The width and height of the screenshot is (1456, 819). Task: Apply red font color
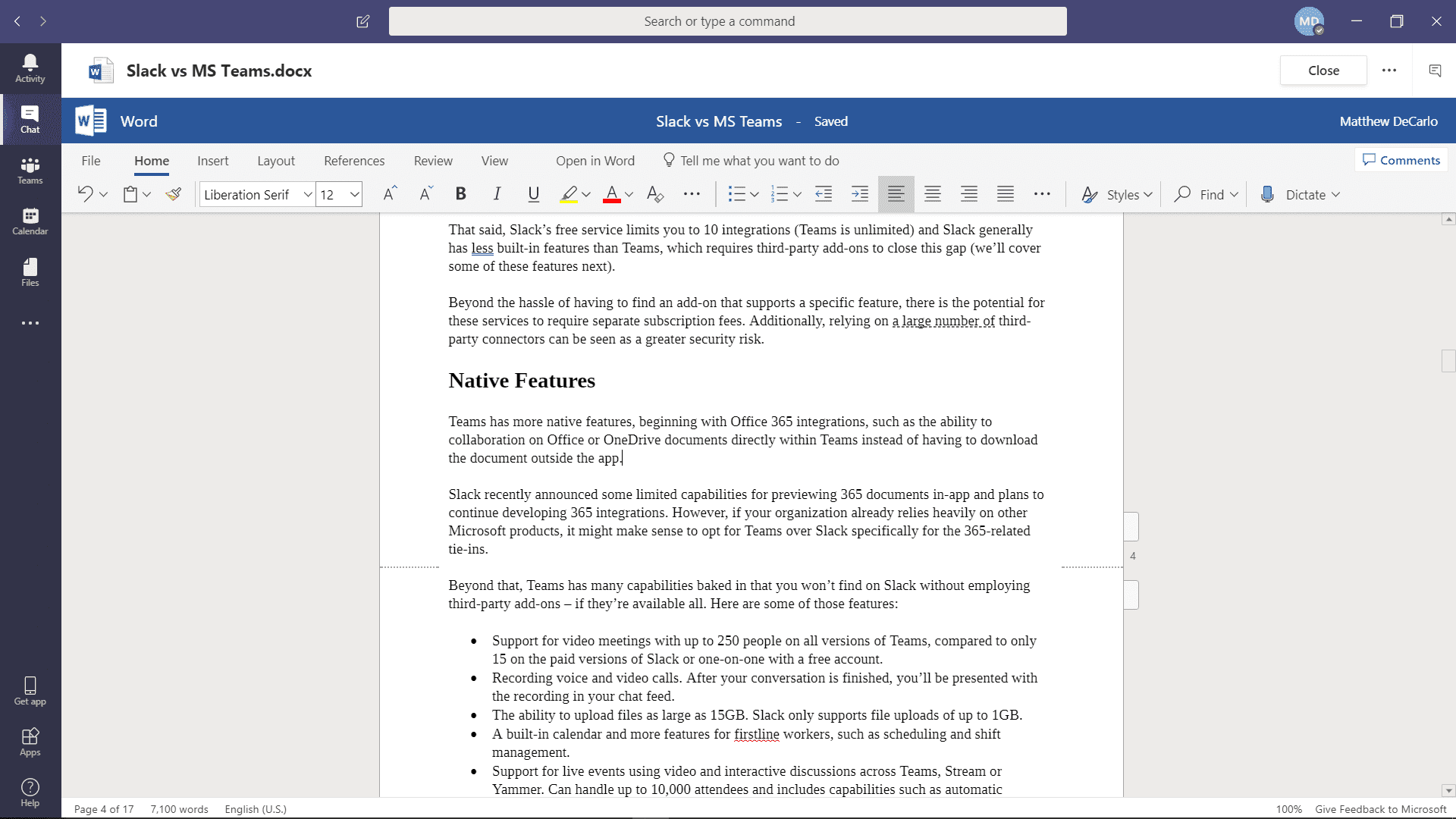click(612, 194)
